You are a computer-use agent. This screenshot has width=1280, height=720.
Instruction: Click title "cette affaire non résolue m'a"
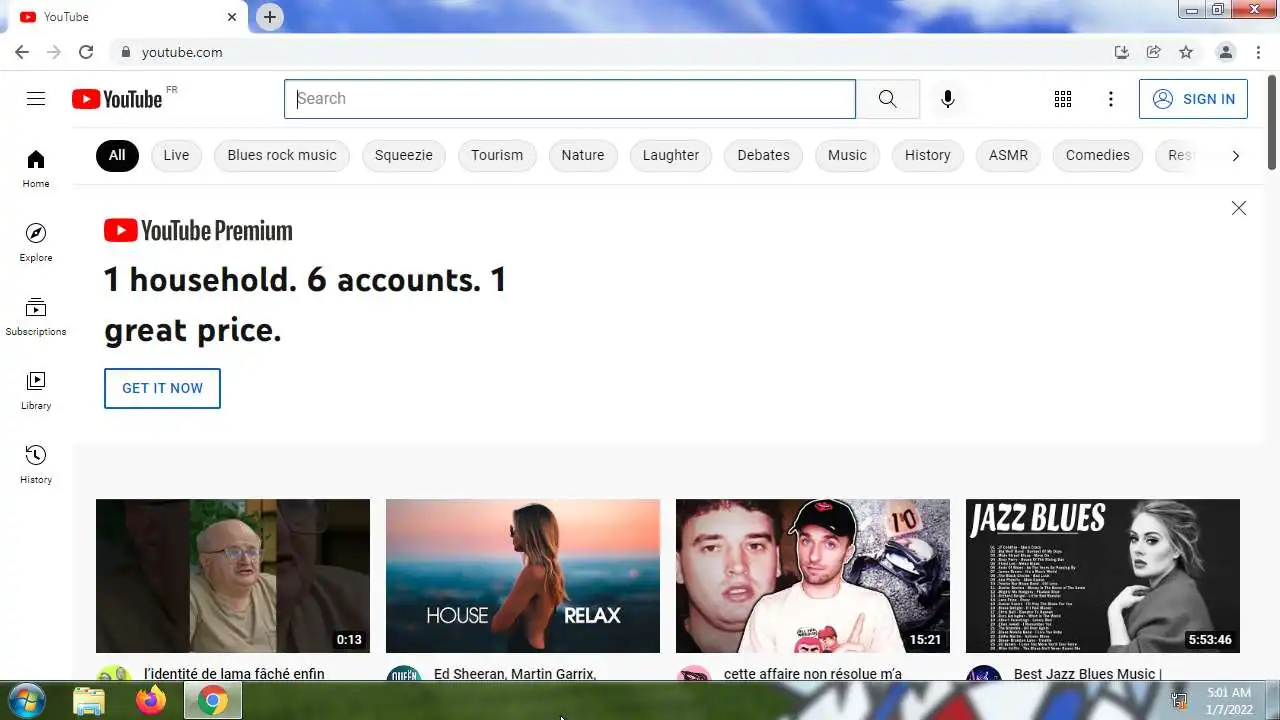point(813,674)
